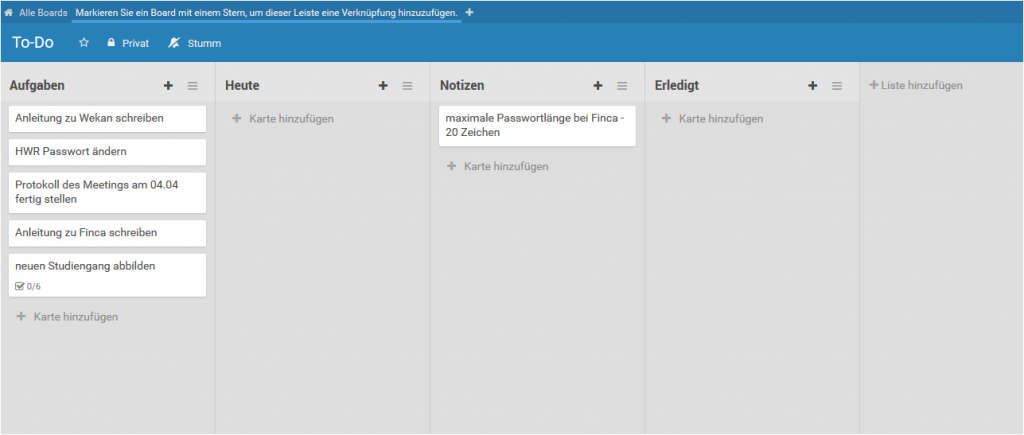The width and height of the screenshot is (1024, 435).
Task: Add a card using the Aufgaben header plus
Action: (x=168, y=86)
